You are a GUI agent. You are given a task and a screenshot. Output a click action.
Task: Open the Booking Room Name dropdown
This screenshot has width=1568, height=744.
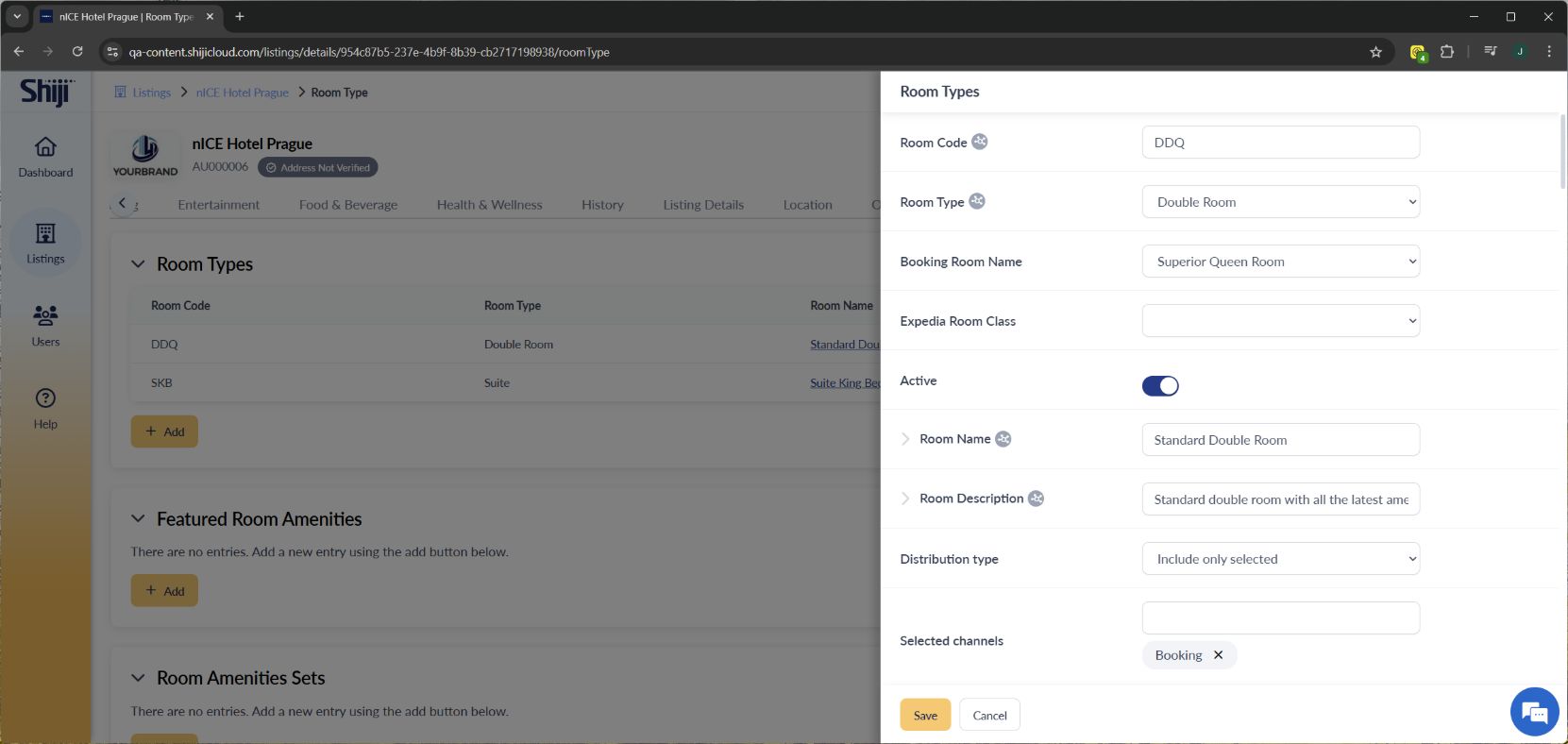pos(1280,262)
